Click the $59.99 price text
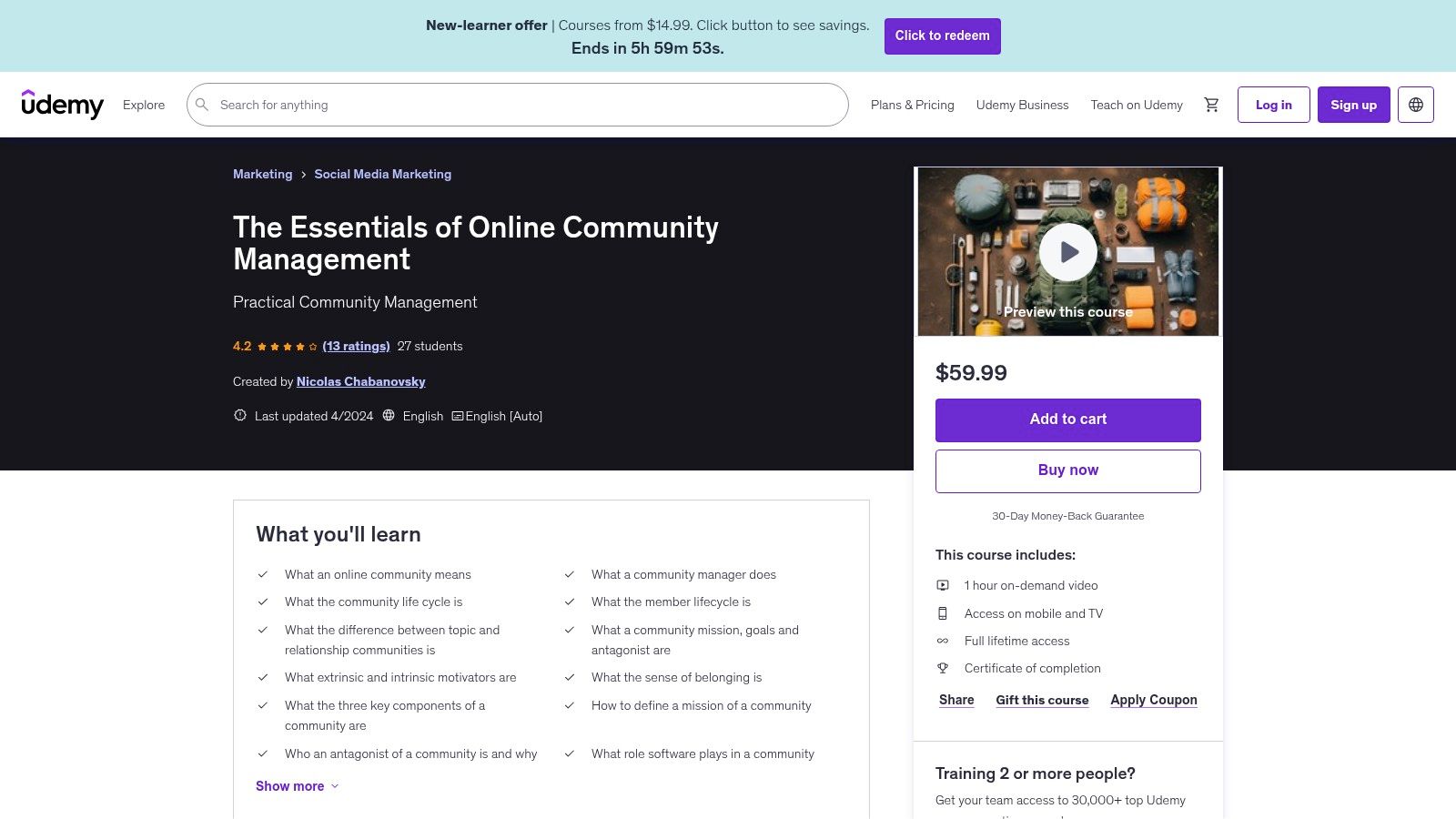The width and height of the screenshot is (1456, 819). 971,373
